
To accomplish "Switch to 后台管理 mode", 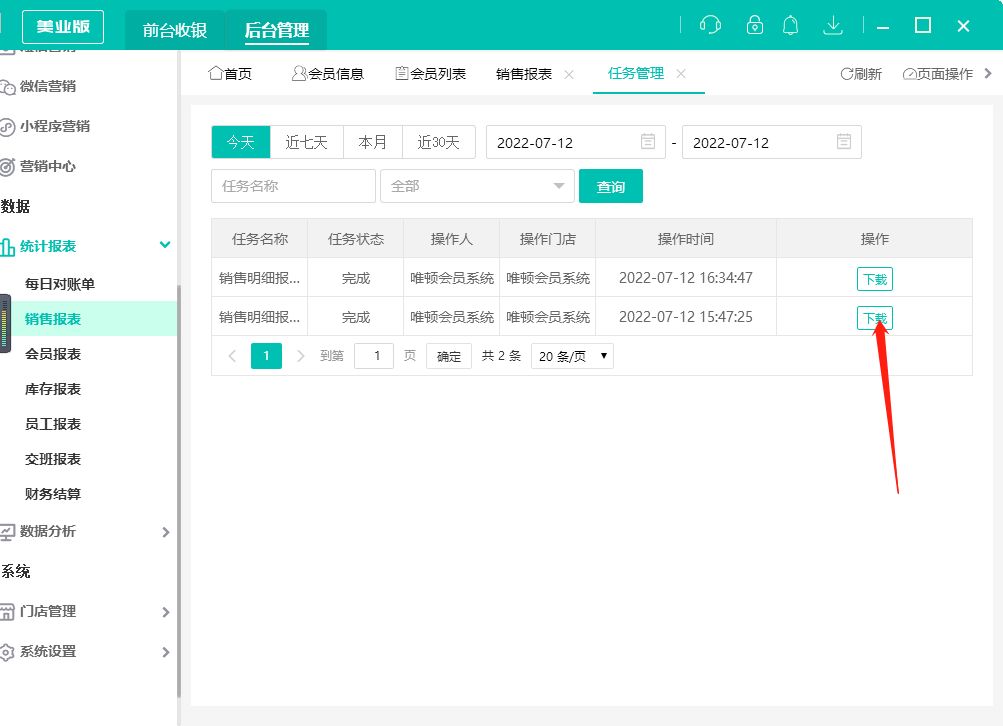I will click(277, 30).
